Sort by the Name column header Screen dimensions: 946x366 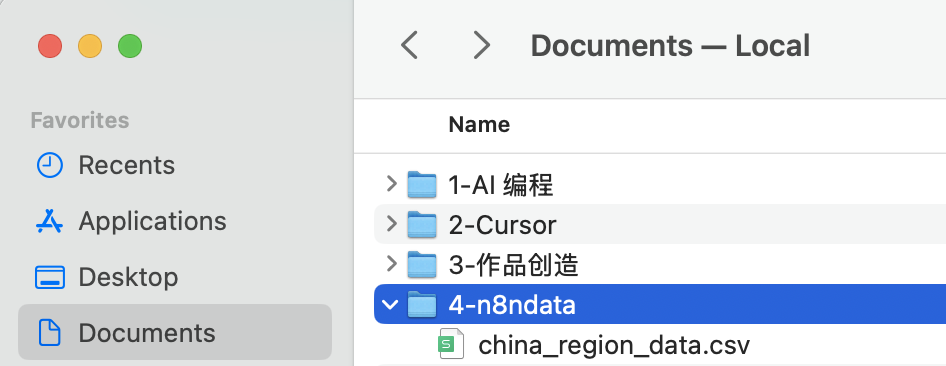[479, 125]
